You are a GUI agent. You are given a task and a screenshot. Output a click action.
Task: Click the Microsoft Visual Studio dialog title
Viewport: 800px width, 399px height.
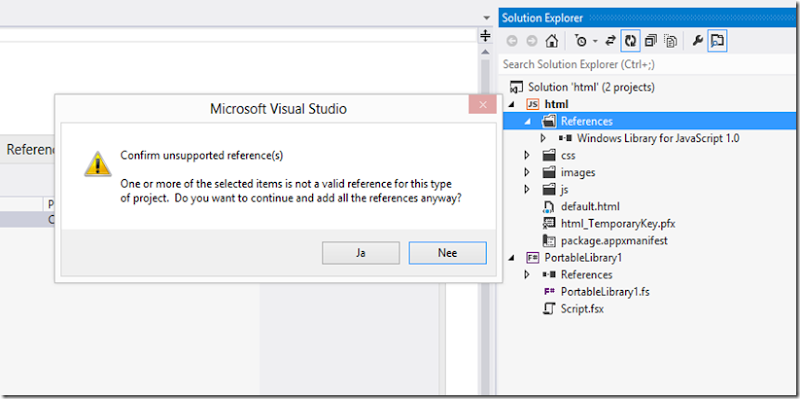point(278,108)
